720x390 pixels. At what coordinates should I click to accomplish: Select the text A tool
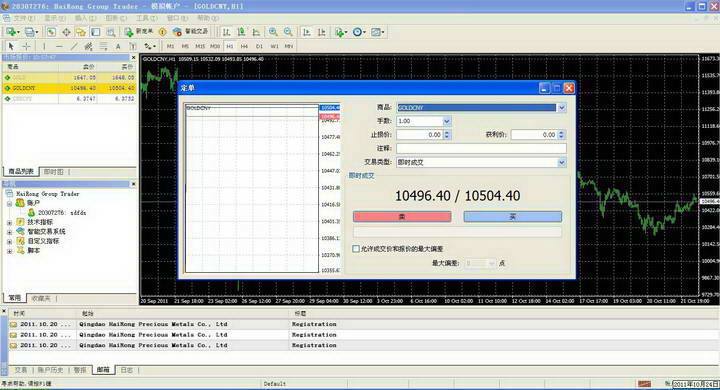(x=118, y=46)
